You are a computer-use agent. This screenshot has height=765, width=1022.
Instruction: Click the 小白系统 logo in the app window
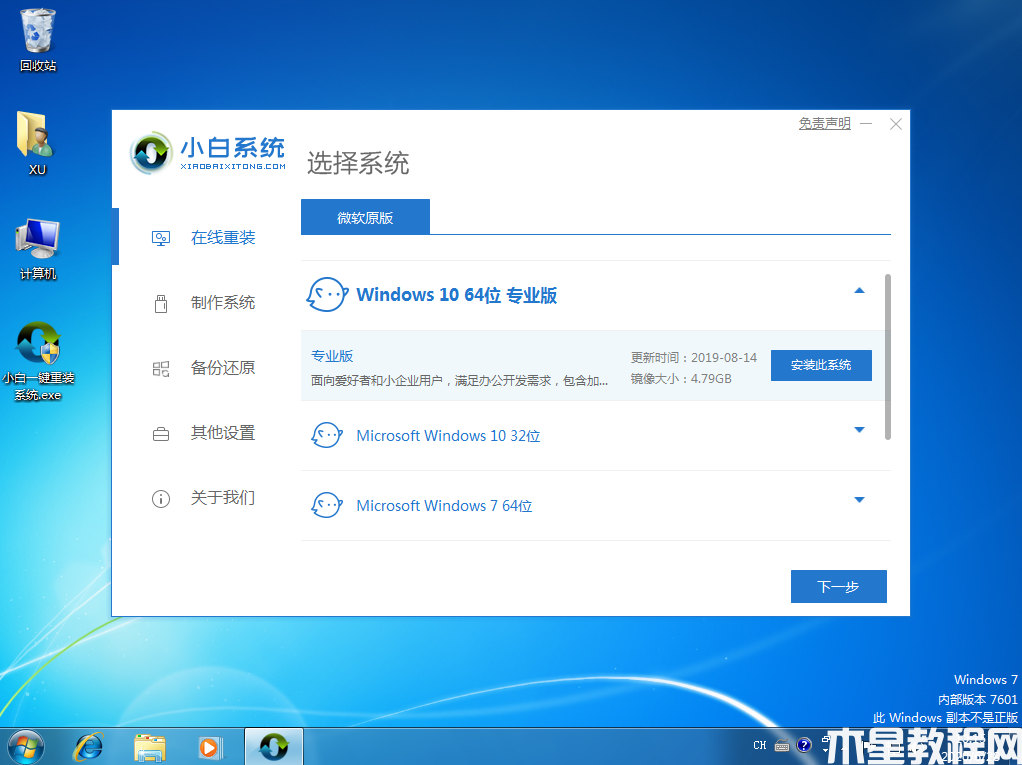click(x=207, y=153)
